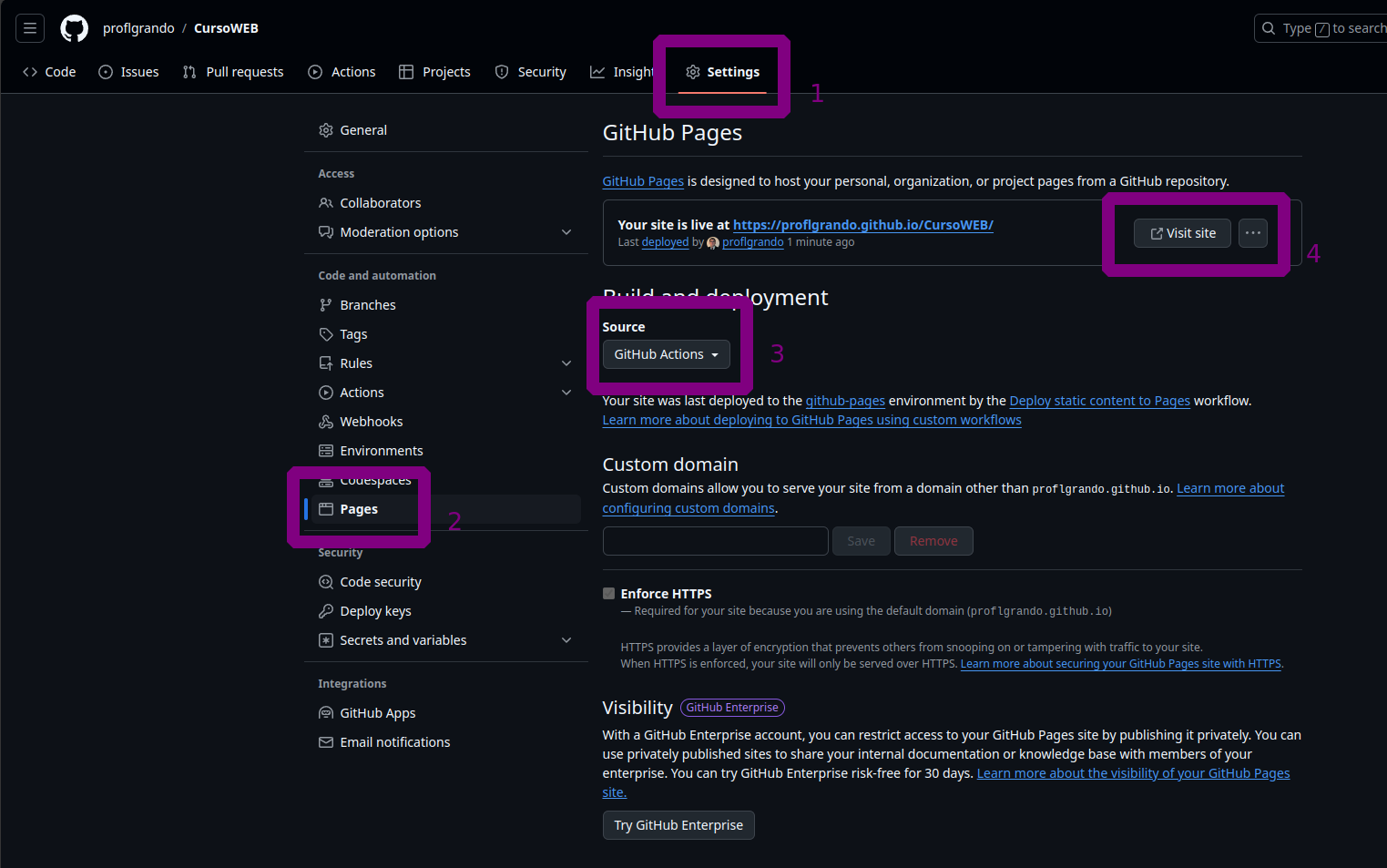1387x868 pixels.
Task: Click the proflgrando deployer username link
Action: (752, 242)
